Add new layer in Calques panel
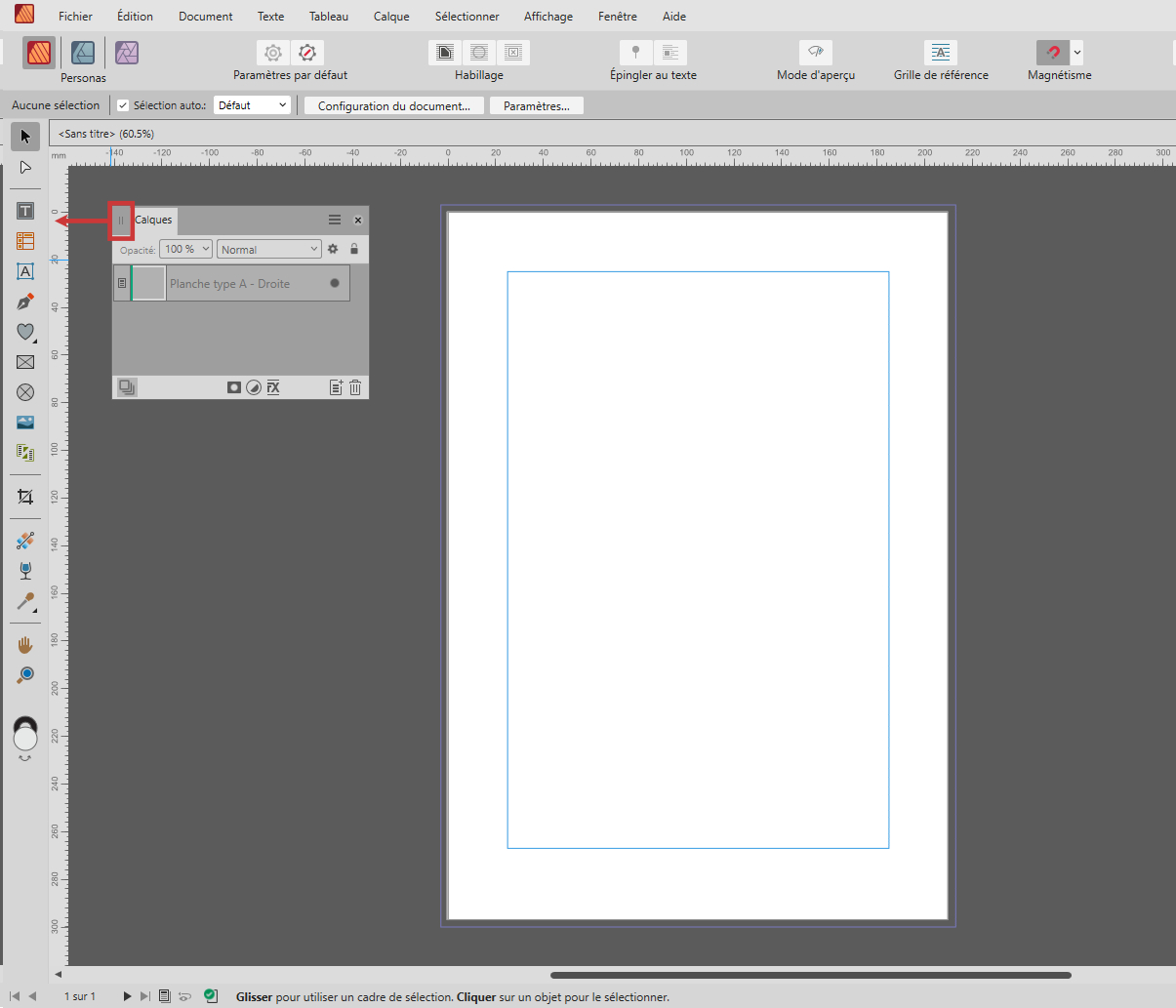The height and width of the screenshot is (1008, 1176). (336, 387)
